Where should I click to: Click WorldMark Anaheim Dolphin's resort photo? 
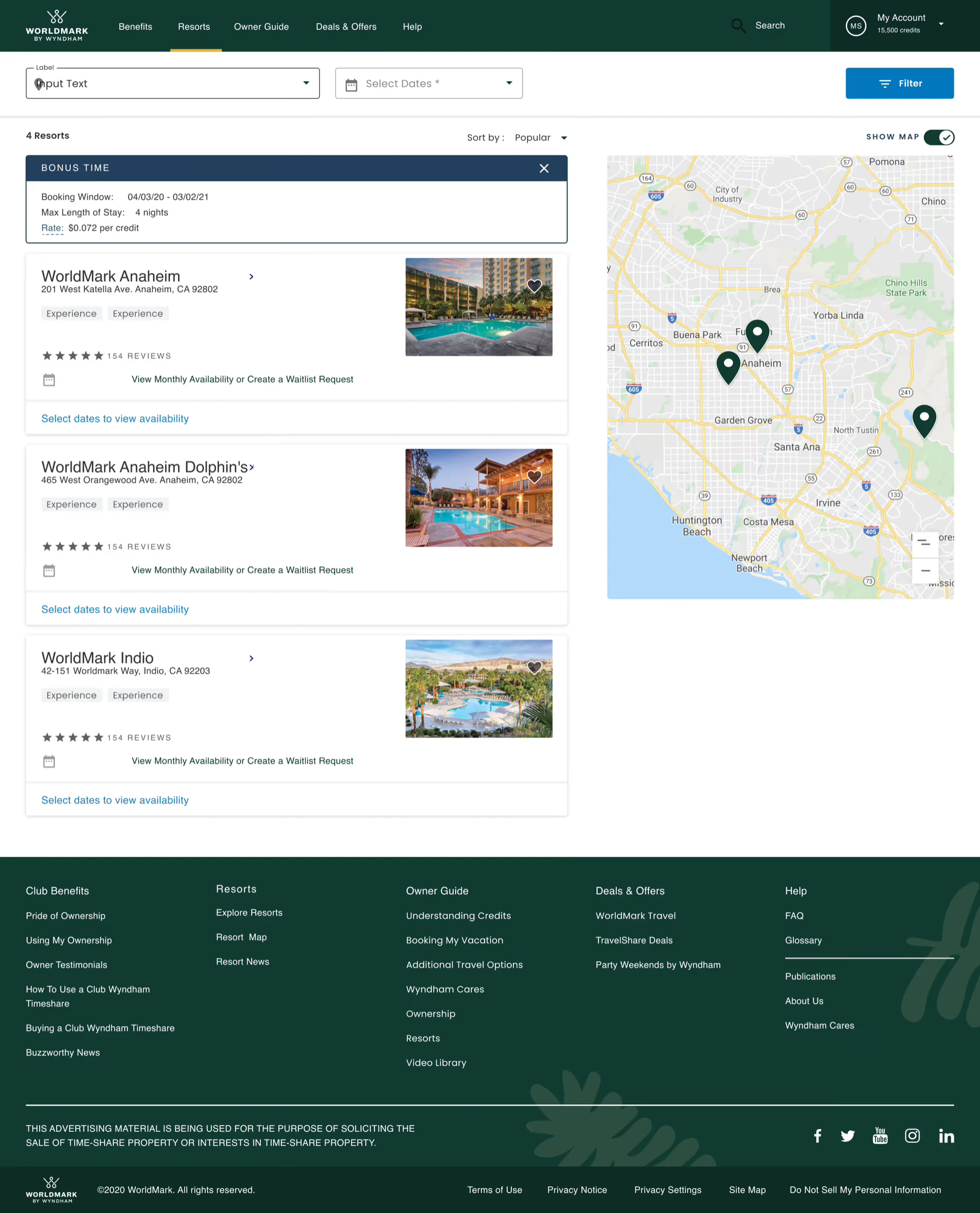[x=479, y=497]
